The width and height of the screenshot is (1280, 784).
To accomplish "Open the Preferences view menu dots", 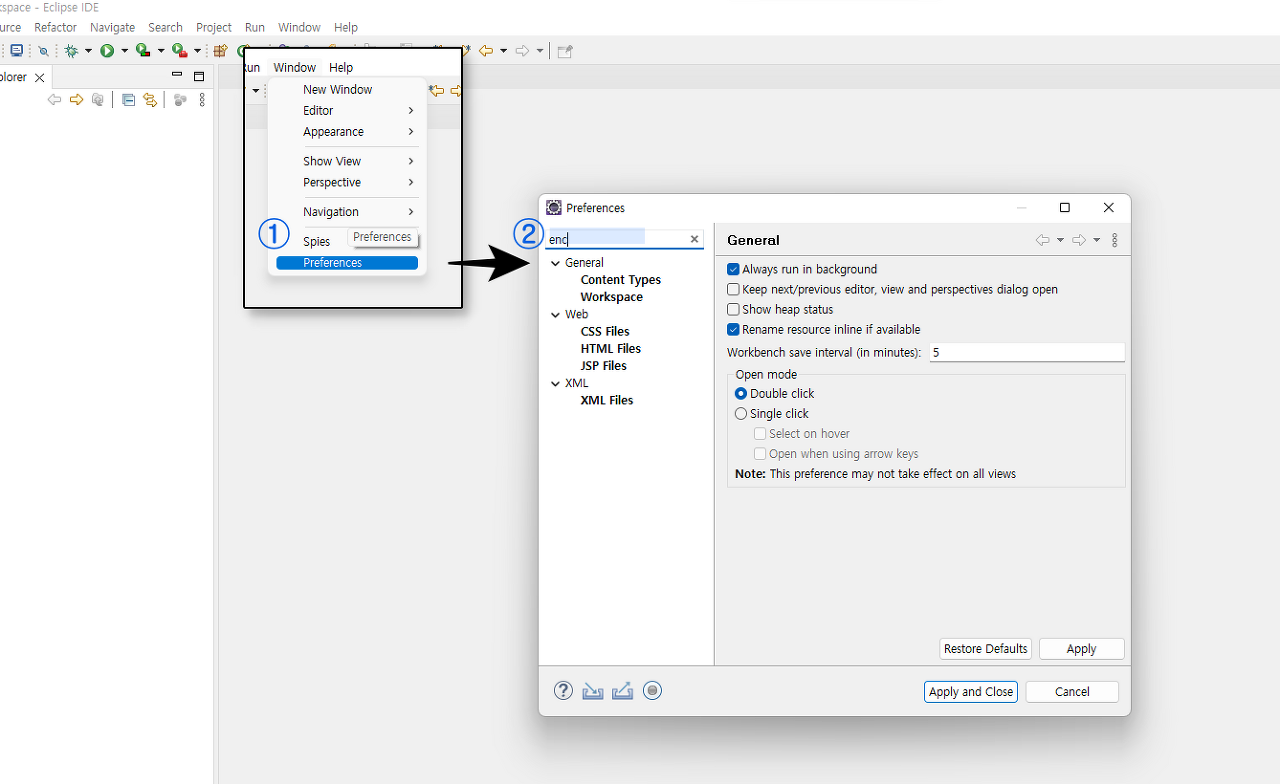I will (x=1115, y=240).
